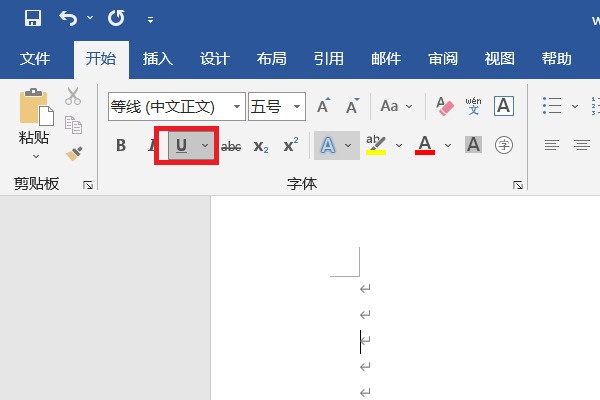This screenshot has height=400, width=600.
Task: Apply bullet list formatting
Action: point(552,106)
